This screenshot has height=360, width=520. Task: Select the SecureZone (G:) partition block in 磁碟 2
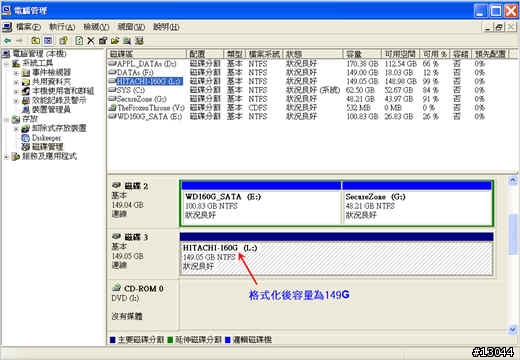(x=417, y=203)
